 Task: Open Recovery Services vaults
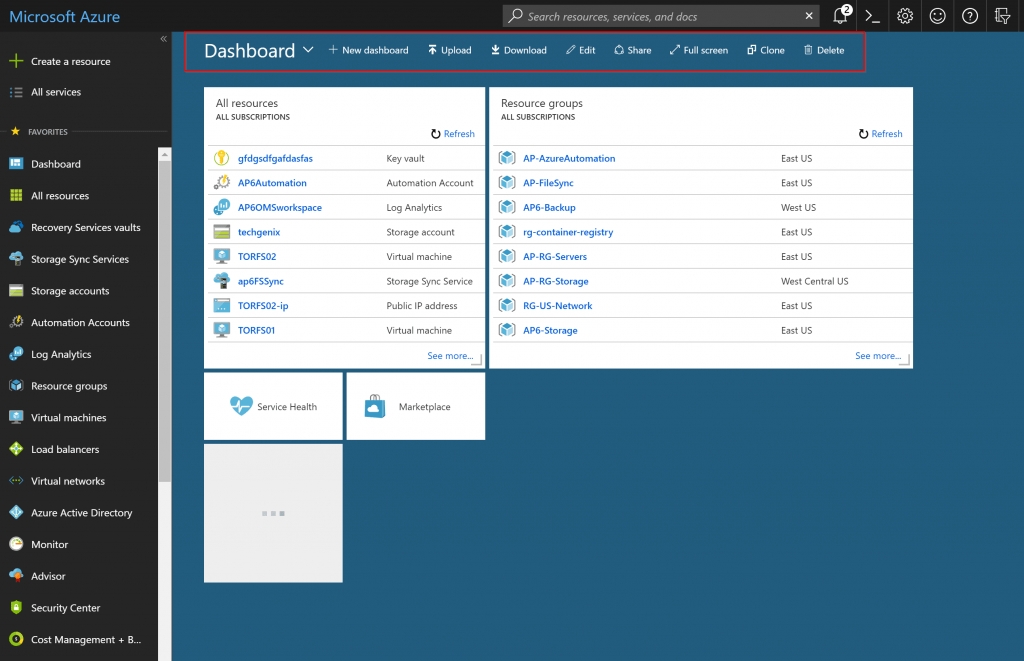(x=86, y=227)
